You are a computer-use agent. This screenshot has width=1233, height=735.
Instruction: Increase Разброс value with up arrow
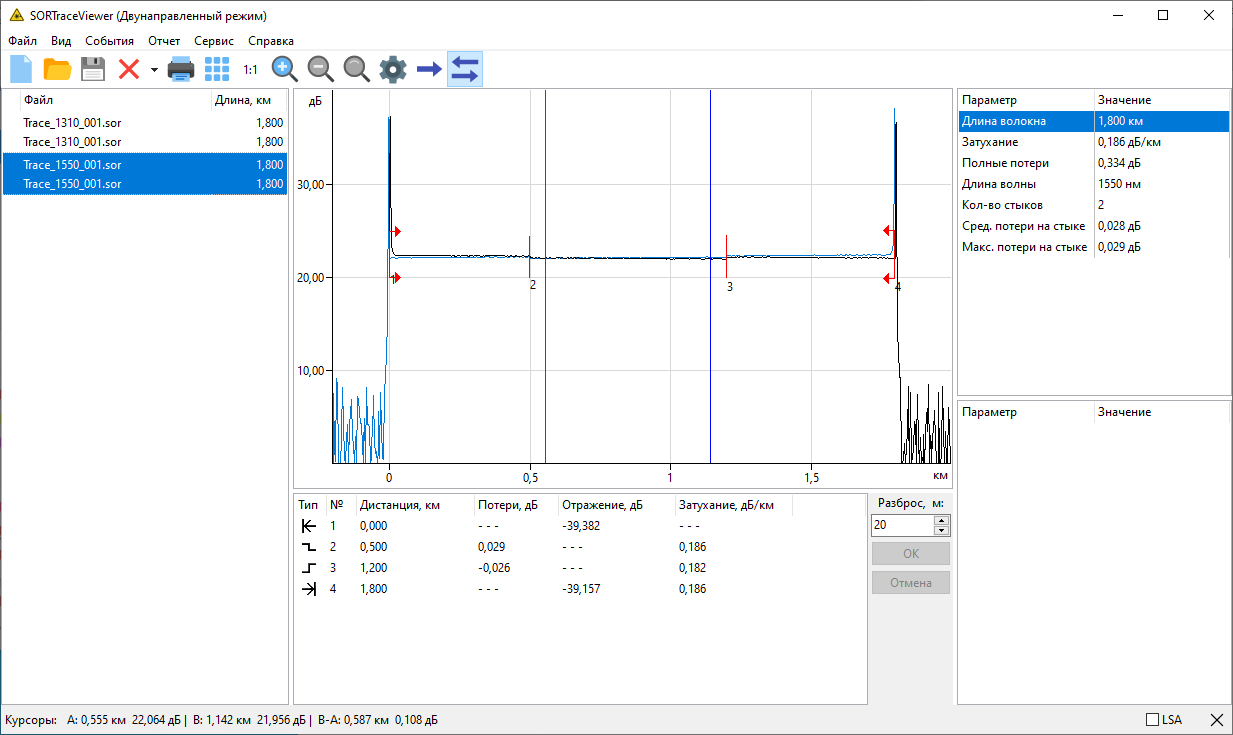coord(941,520)
